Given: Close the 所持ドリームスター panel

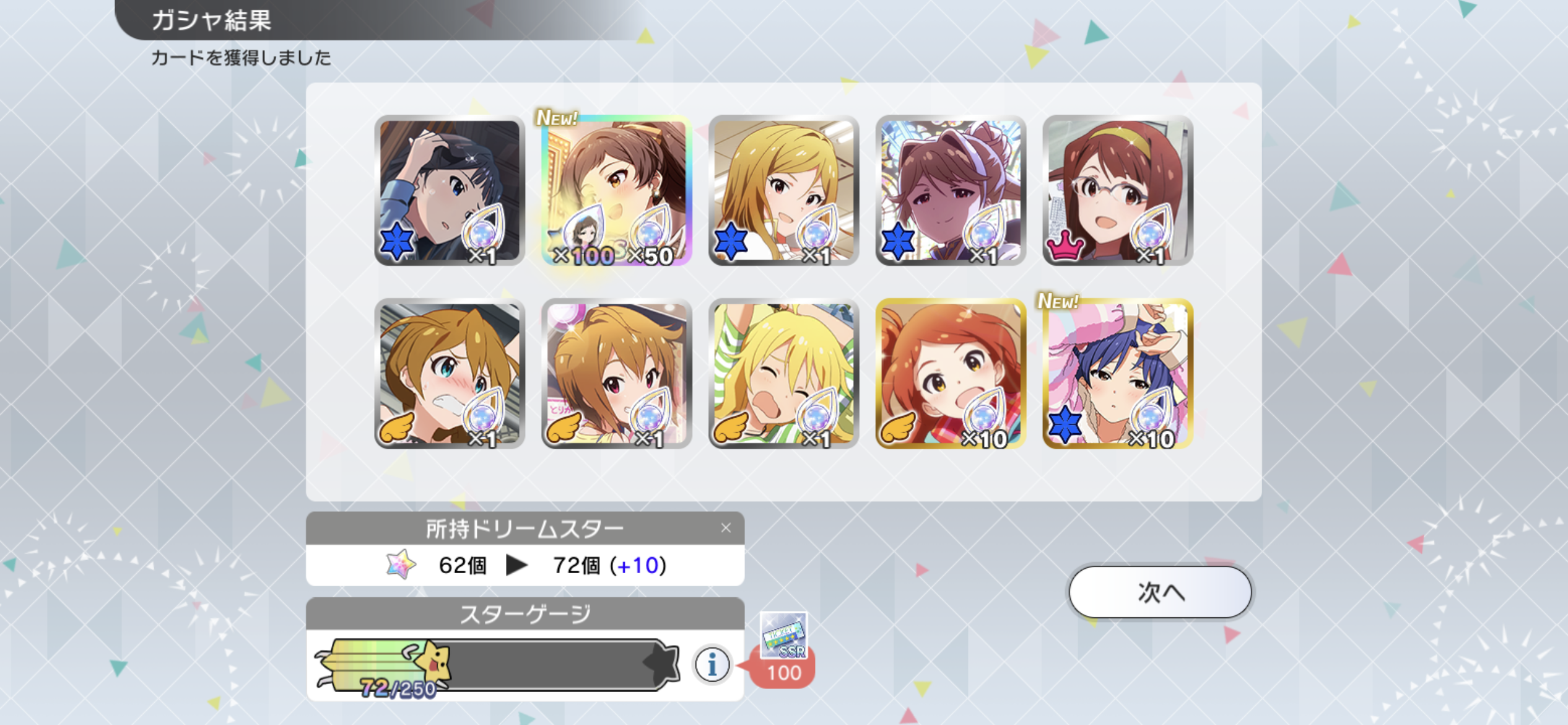Looking at the screenshot, I should (x=726, y=528).
